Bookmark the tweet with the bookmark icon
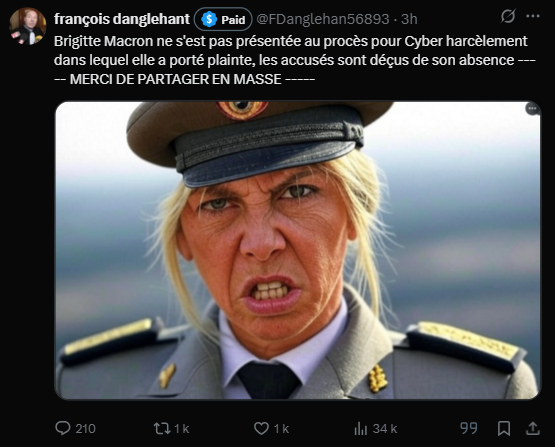This screenshot has width=555, height=447. pos(504,429)
